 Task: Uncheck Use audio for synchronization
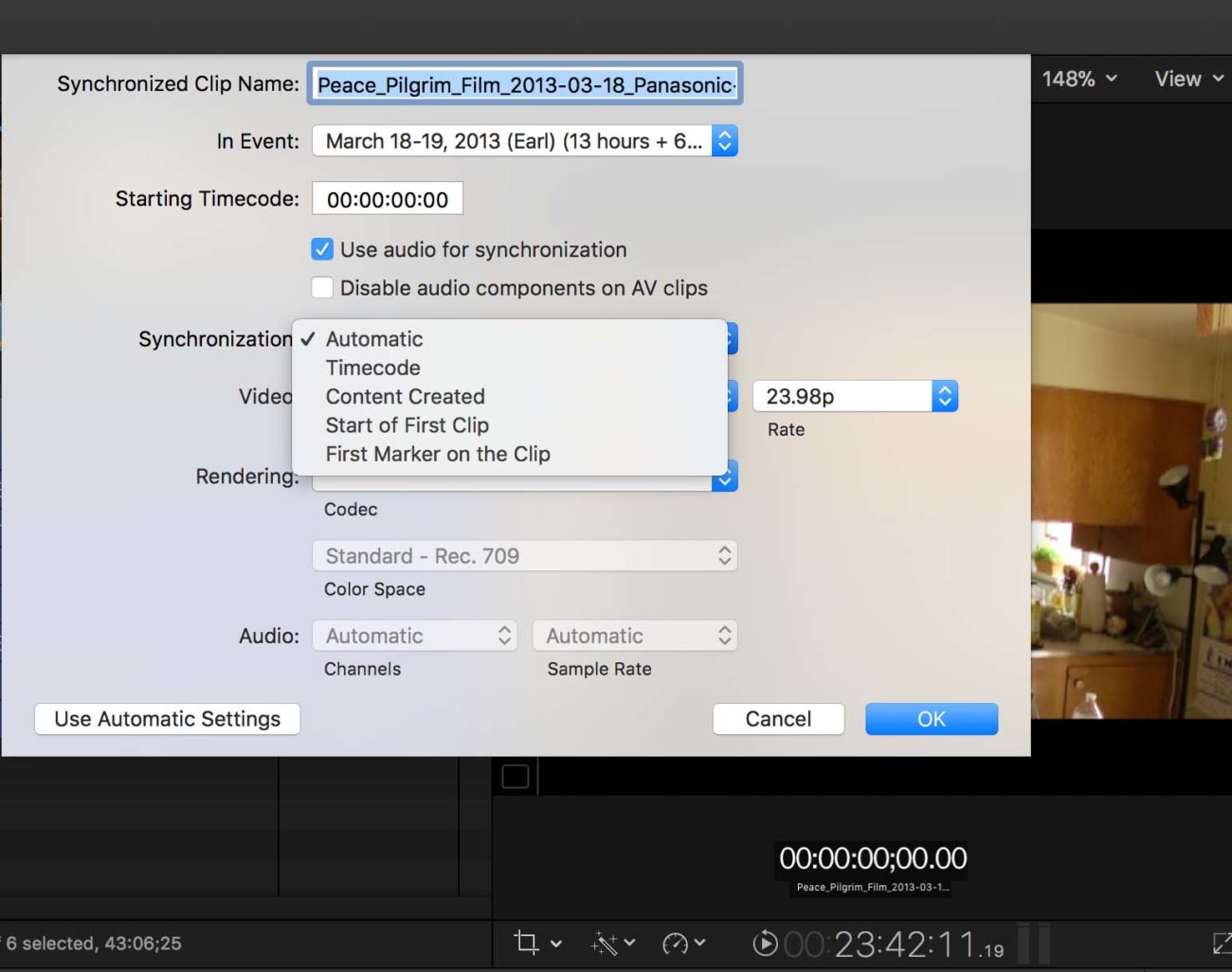click(x=322, y=249)
